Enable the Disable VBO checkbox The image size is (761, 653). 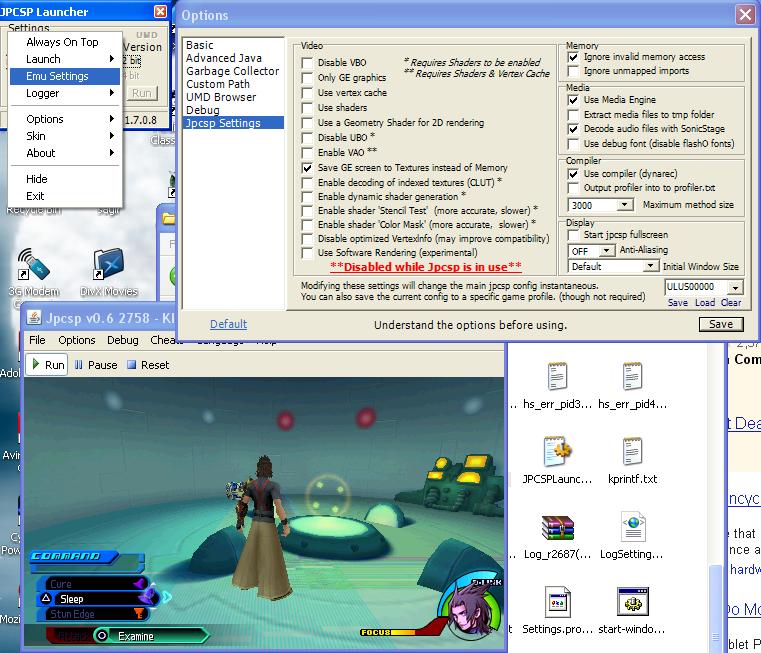[307, 63]
